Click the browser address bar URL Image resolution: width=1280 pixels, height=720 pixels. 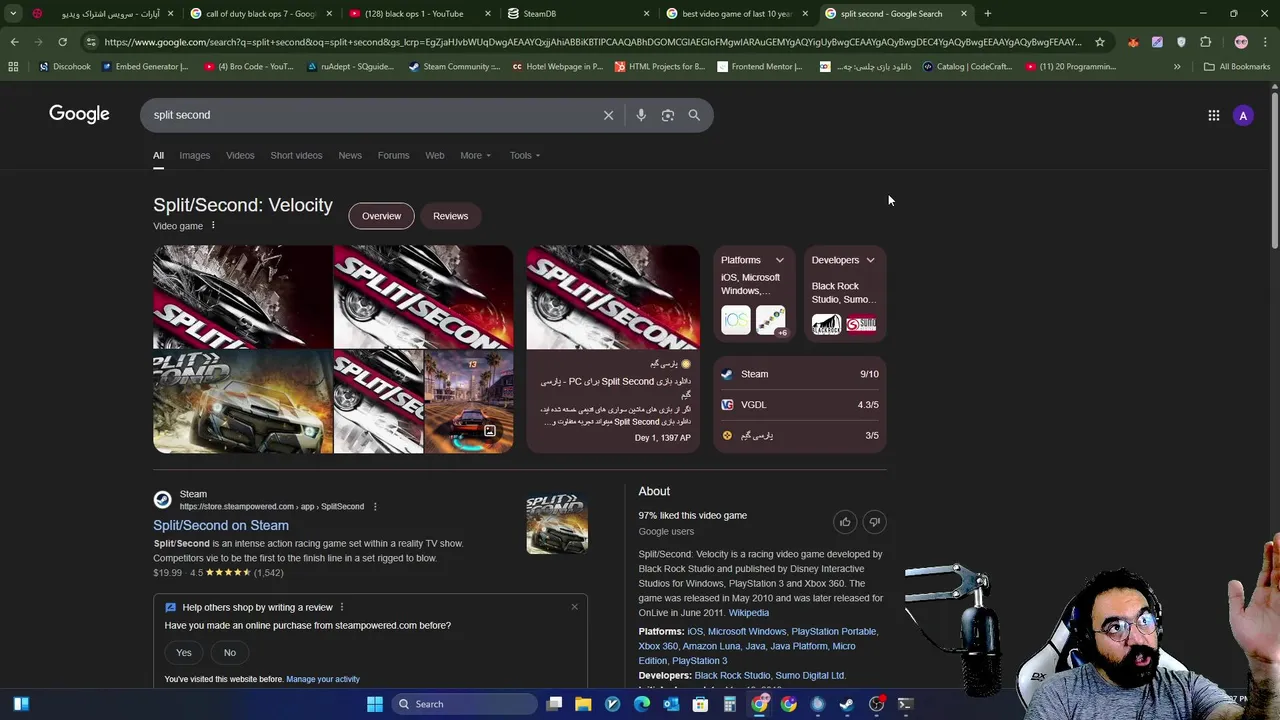pos(592,42)
